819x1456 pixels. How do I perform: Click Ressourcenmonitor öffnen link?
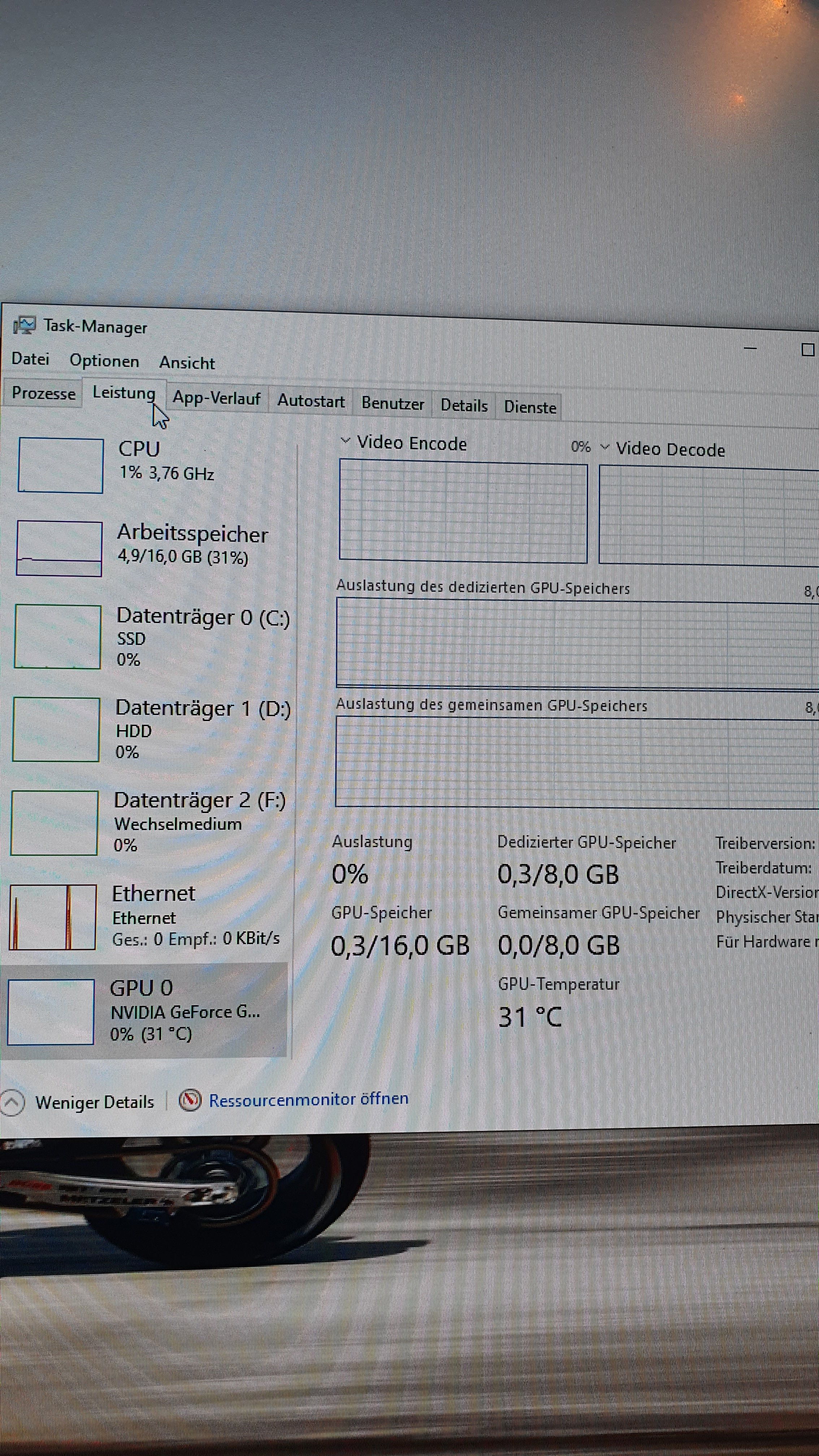(309, 1099)
